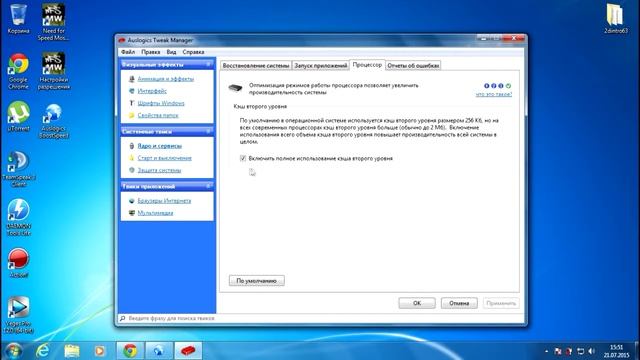640x360 pixels.
Task: Select the red Action! desktop icon
Action: [x=18, y=263]
